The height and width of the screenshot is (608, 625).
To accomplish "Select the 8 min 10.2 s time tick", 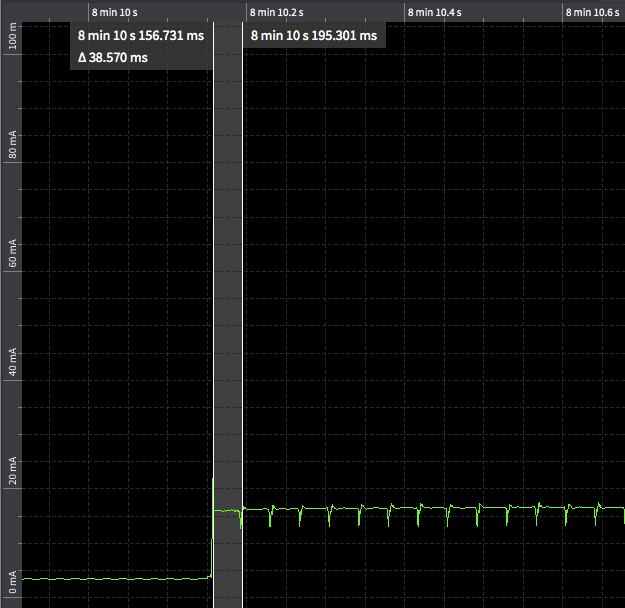I will 276,12.
